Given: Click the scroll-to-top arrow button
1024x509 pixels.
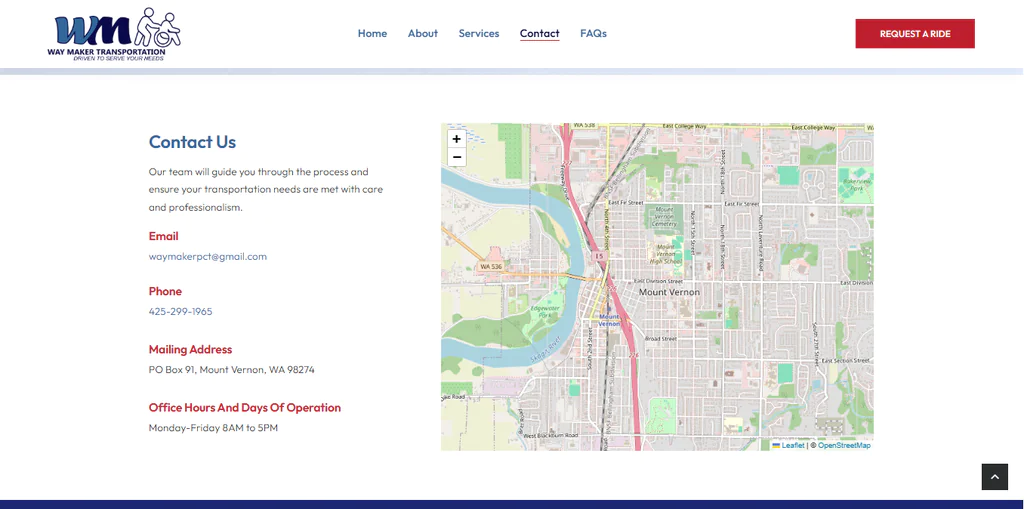Looking at the screenshot, I should point(995,477).
